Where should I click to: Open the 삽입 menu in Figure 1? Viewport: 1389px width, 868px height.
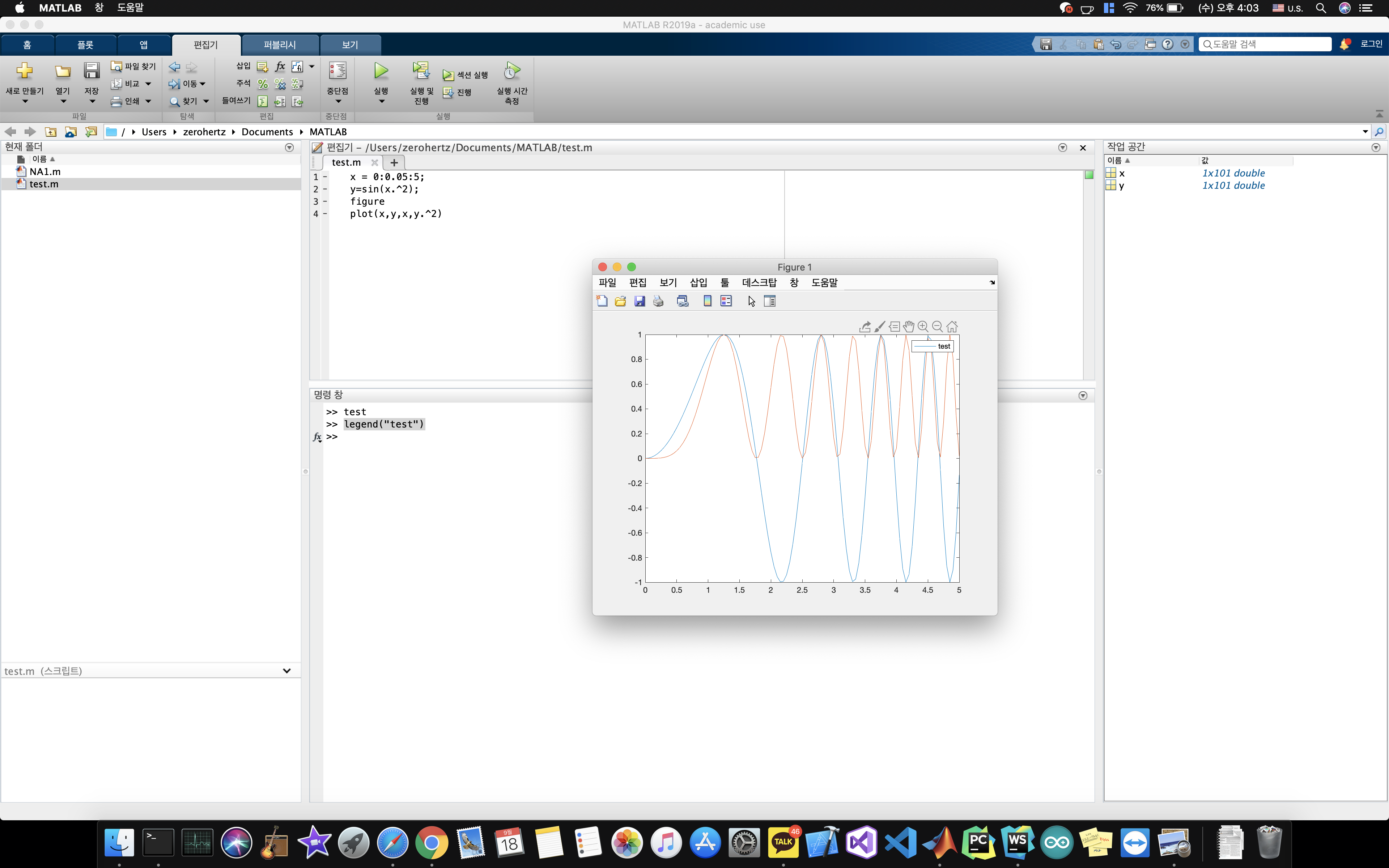pyautogui.click(x=698, y=282)
